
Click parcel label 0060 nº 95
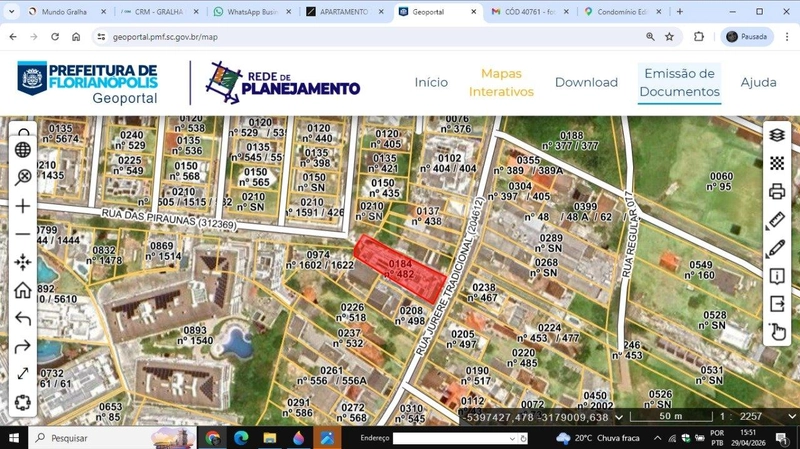click(721, 182)
